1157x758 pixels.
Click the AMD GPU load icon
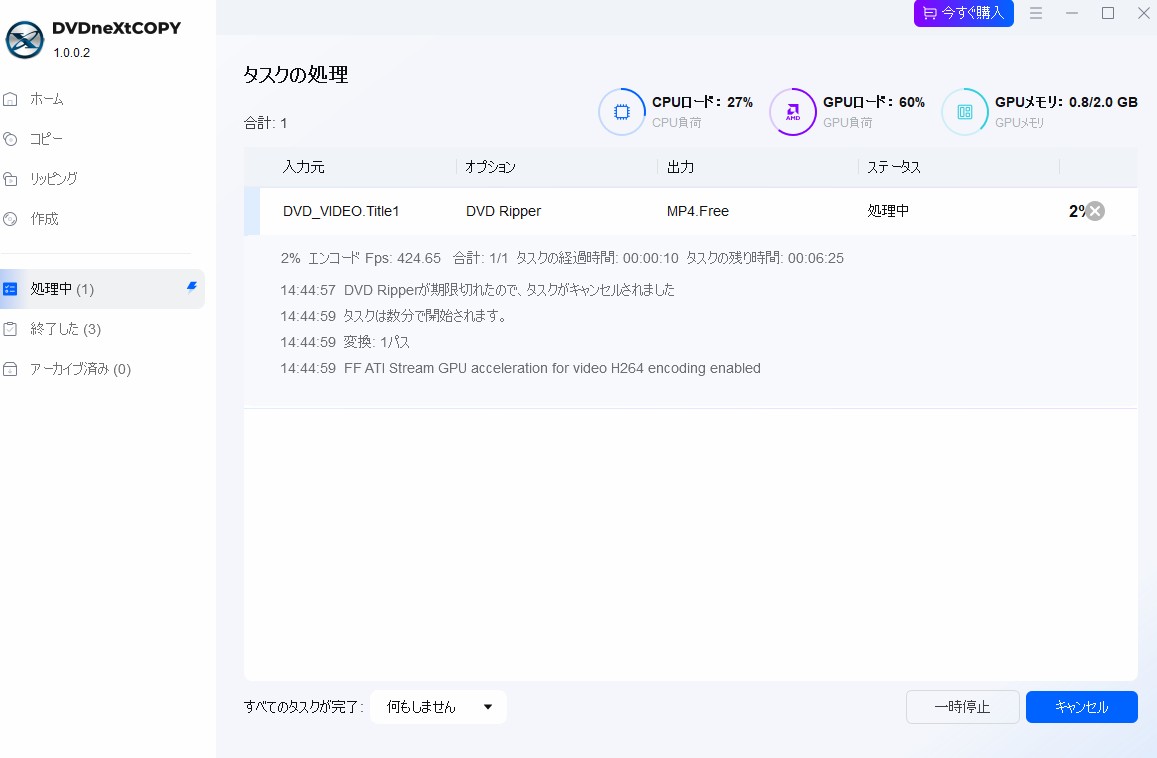(x=792, y=111)
